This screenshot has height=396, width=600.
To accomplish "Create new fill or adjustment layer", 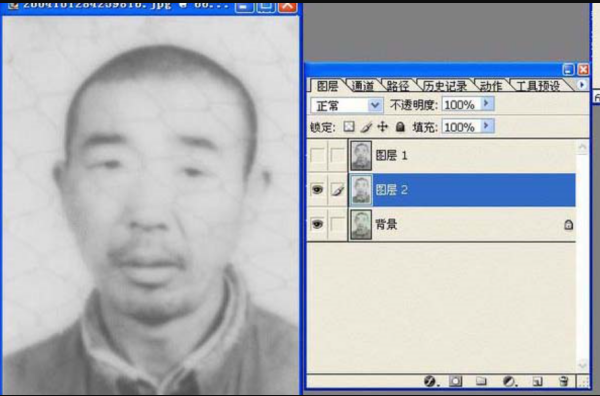I will [509, 381].
